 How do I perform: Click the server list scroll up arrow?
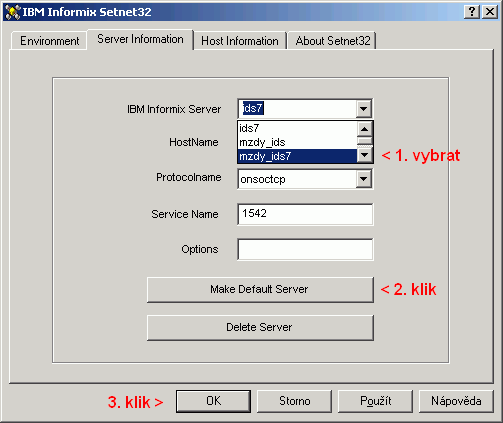(364, 129)
